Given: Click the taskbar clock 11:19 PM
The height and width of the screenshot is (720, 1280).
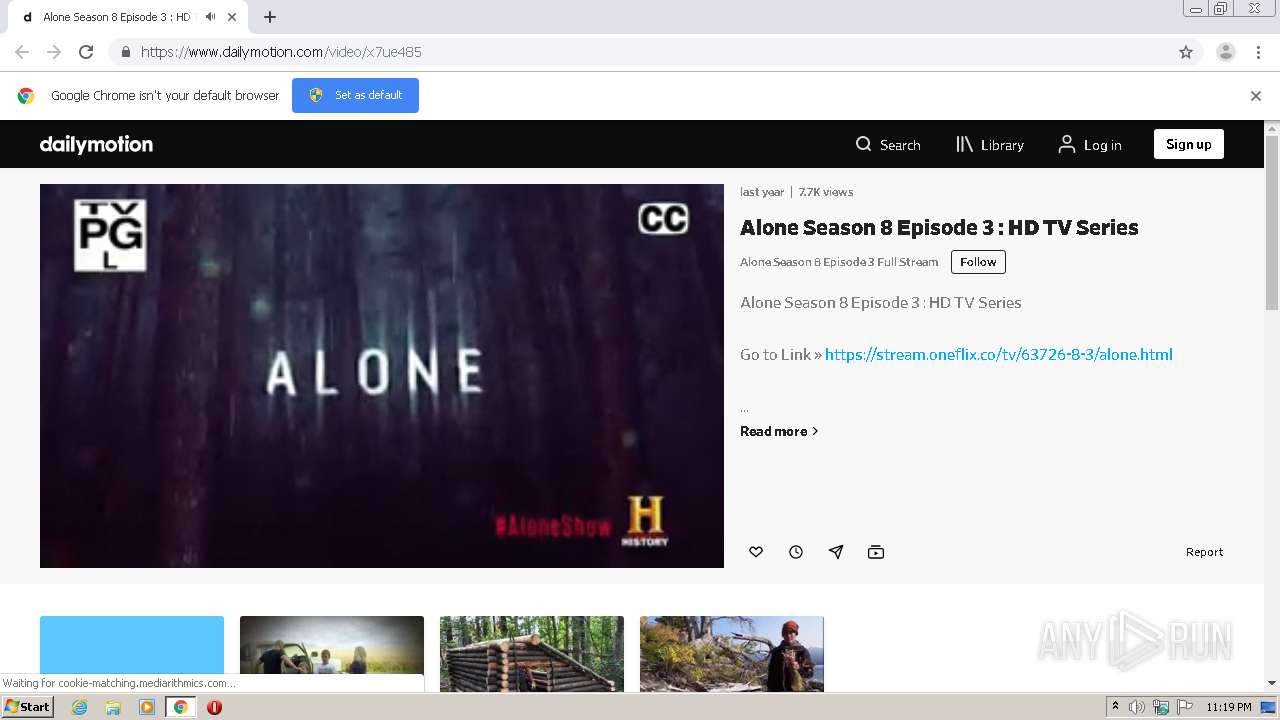Looking at the screenshot, I should click(x=1229, y=707).
